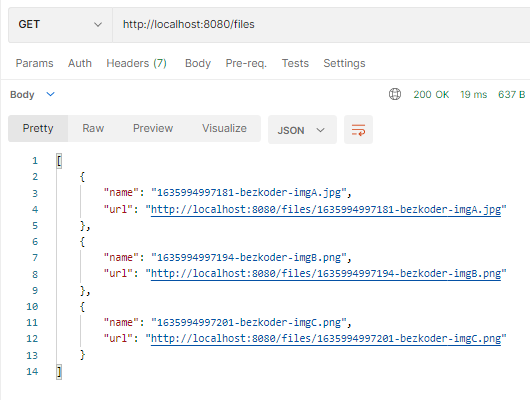Open the imgB.png file URL link
The width and height of the screenshot is (530, 400).
tap(326, 274)
